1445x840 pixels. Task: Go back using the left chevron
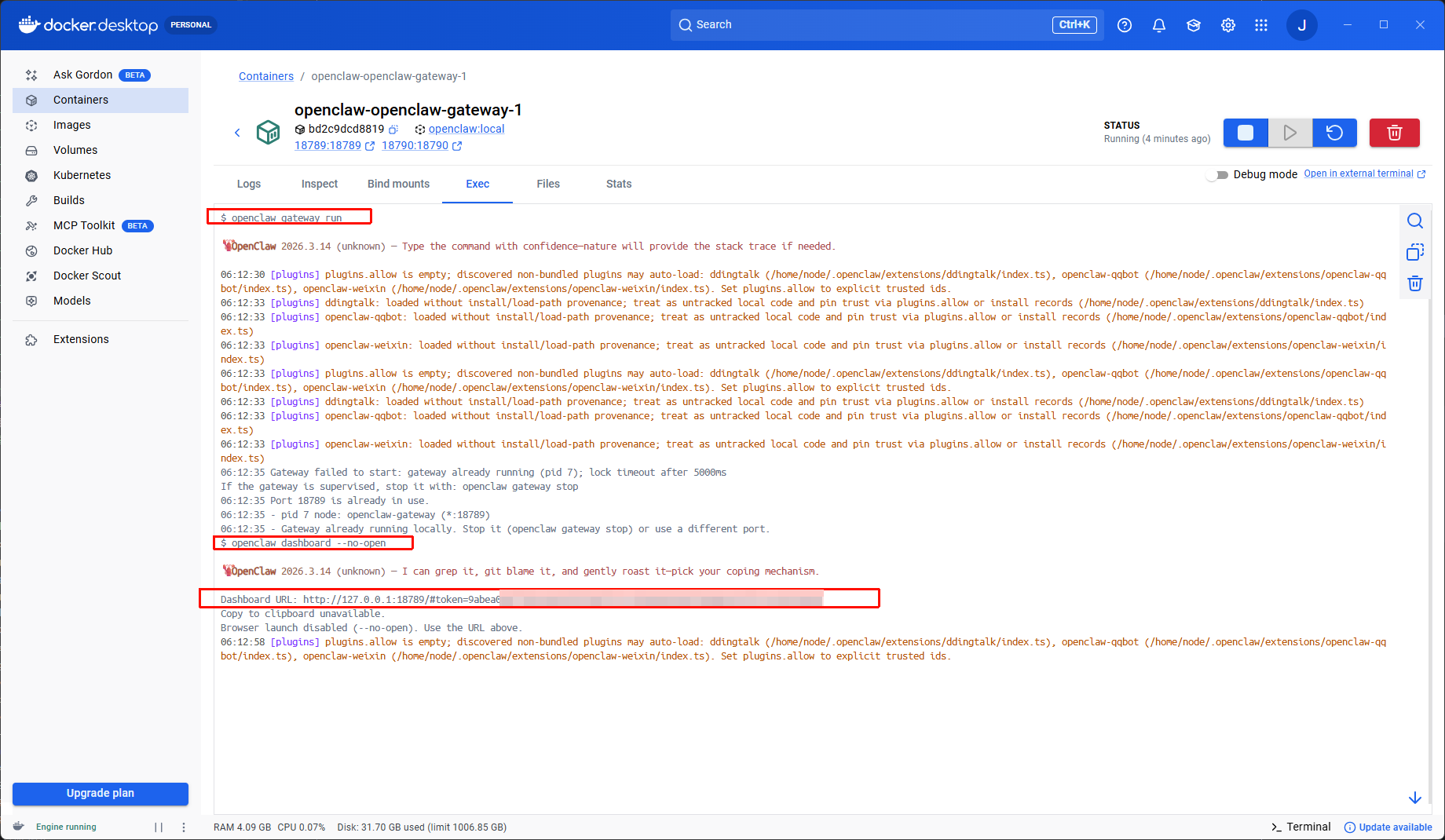coord(237,133)
